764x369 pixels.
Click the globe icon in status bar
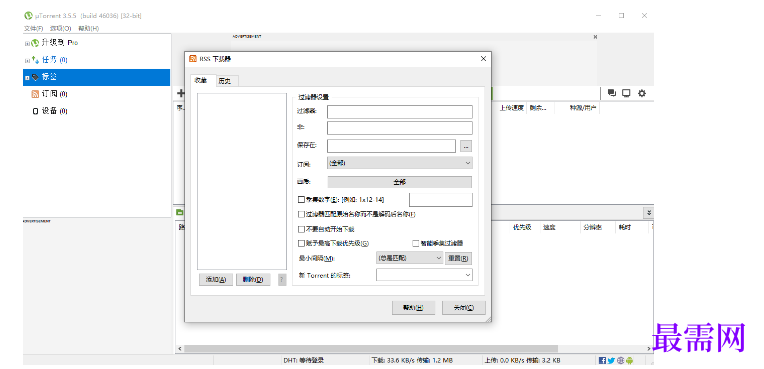pos(620,360)
